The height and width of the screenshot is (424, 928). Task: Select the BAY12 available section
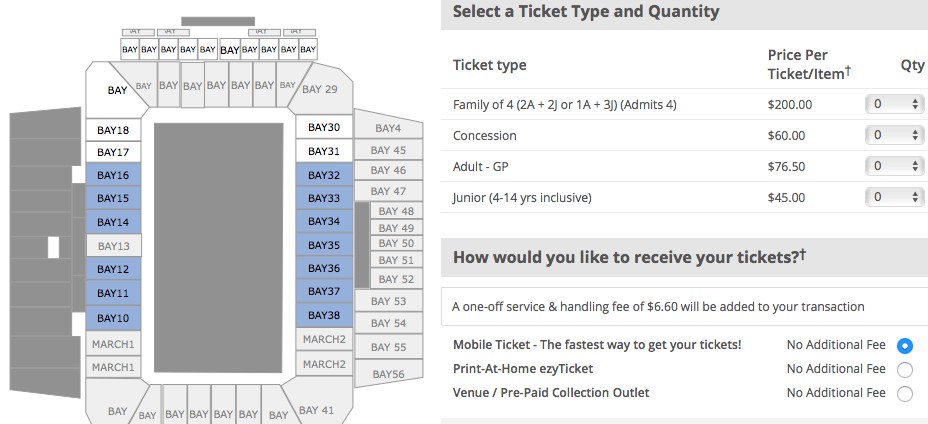point(113,269)
